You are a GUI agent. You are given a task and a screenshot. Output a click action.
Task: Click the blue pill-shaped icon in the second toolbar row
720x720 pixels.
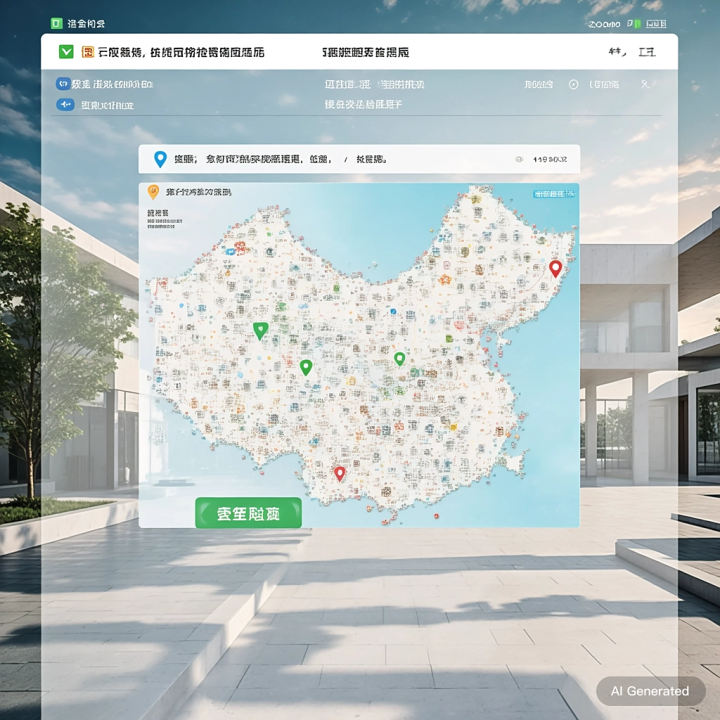[65, 105]
